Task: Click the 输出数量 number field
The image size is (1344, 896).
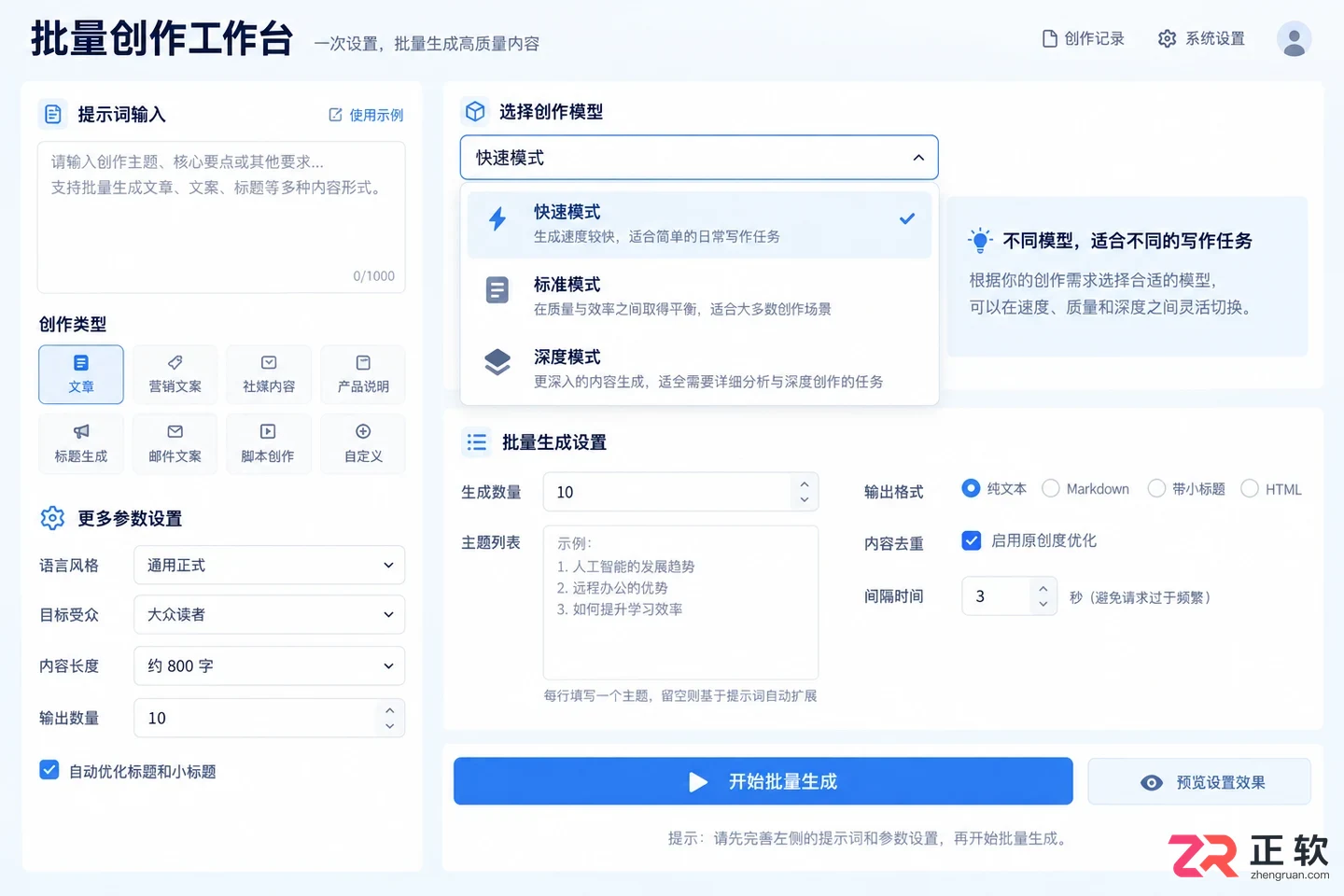Action: pyautogui.click(x=269, y=718)
